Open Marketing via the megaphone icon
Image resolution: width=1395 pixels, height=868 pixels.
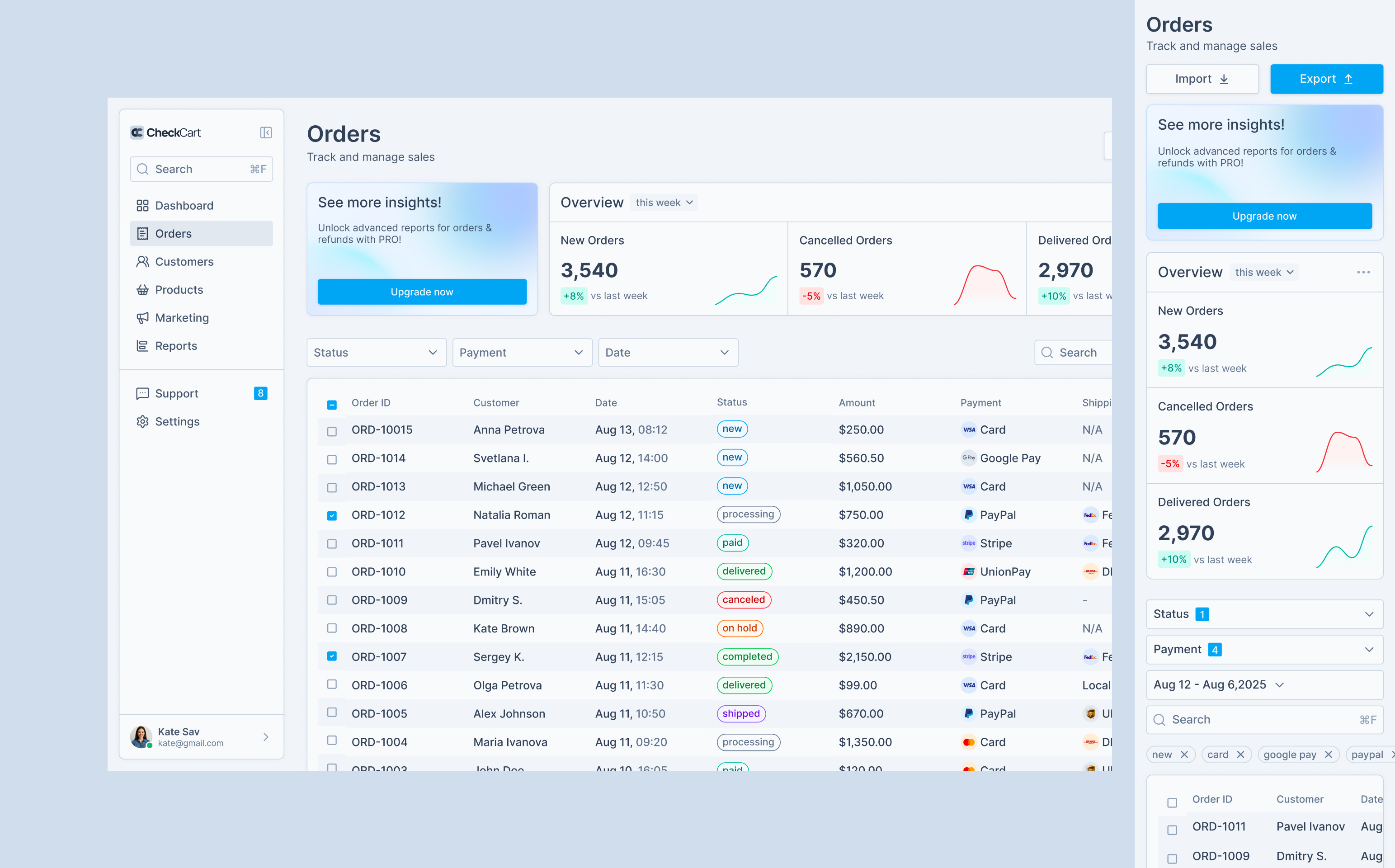143,317
